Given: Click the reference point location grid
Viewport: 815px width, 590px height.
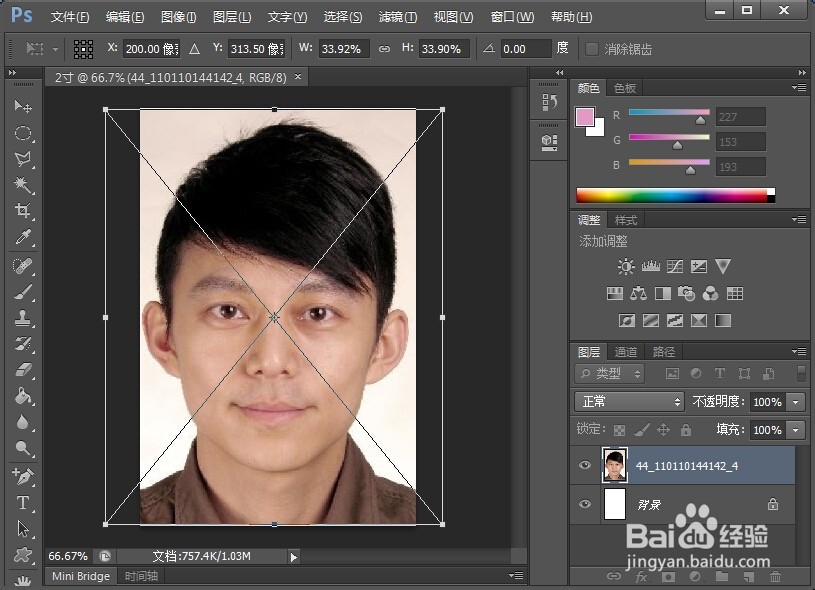Looking at the screenshot, I should (x=83, y=49).
